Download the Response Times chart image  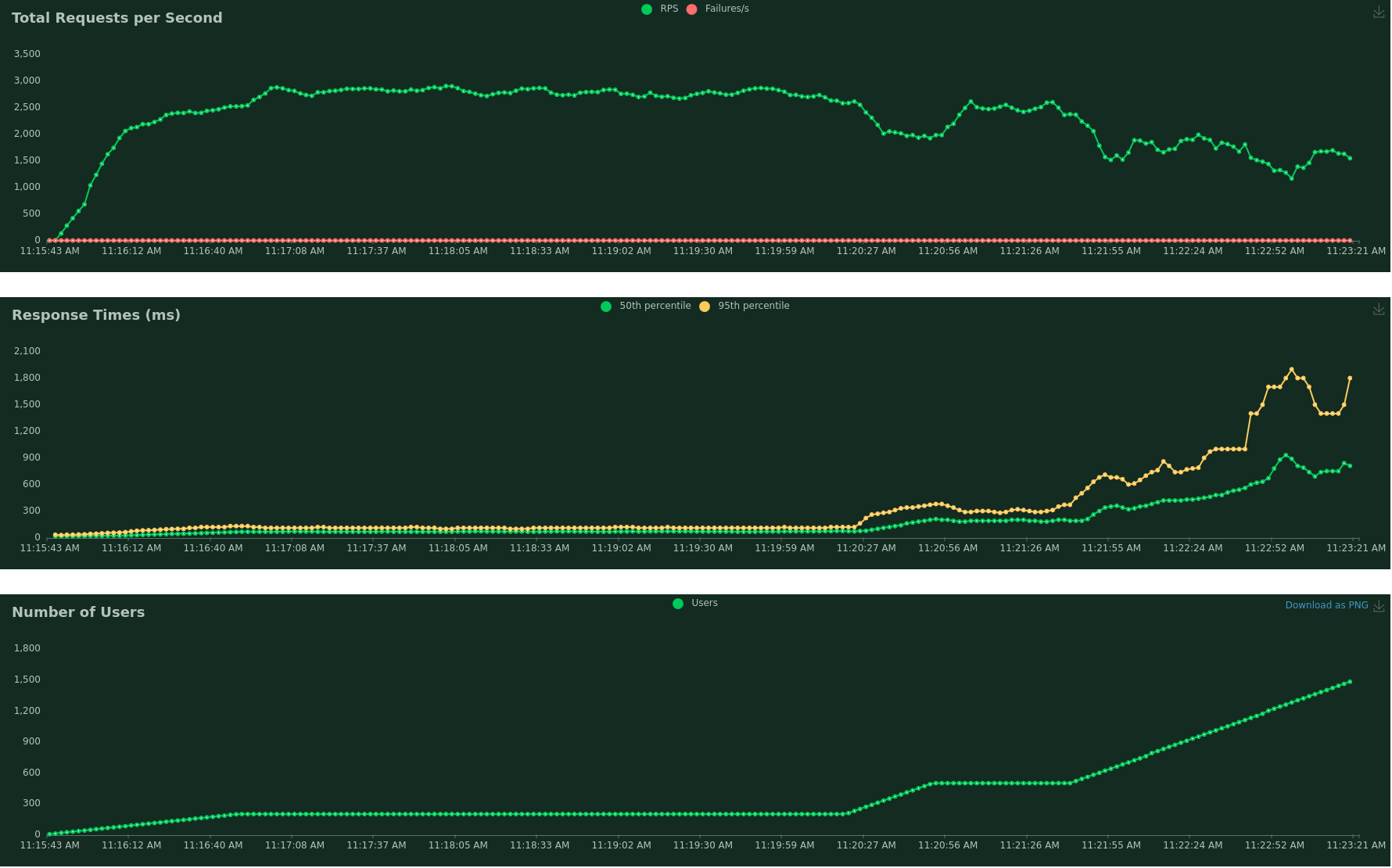[x=1379, y=309]
